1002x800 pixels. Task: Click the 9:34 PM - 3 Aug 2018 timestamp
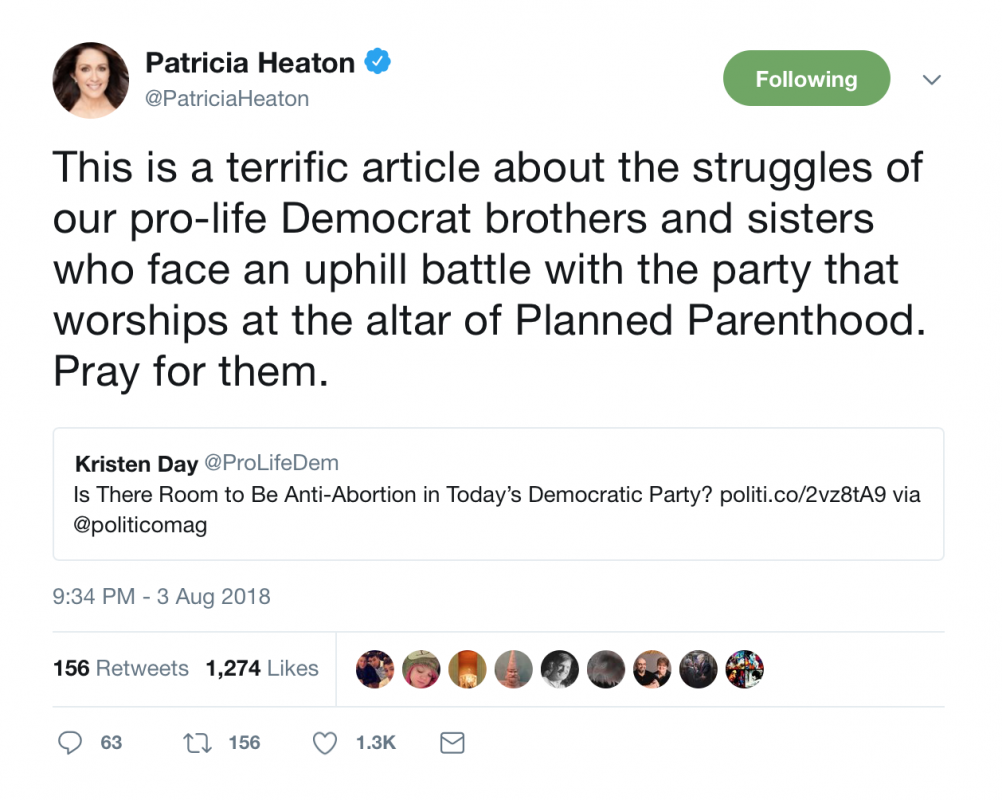(x=162, y=596)
